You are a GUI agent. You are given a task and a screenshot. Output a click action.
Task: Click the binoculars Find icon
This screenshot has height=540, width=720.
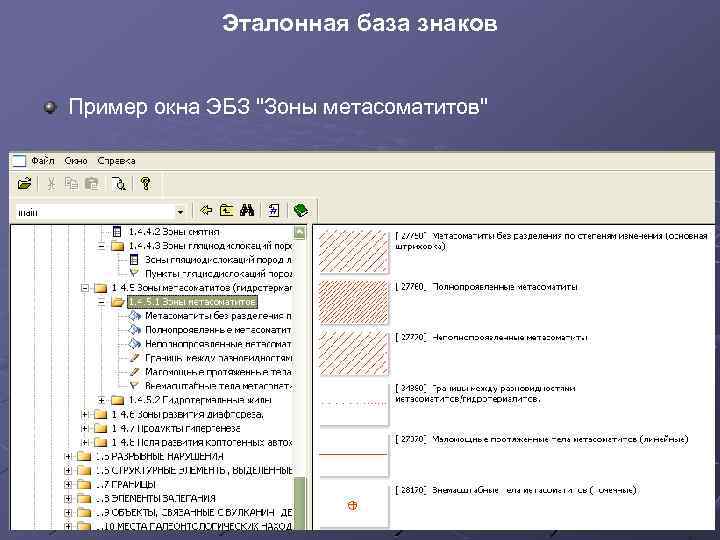247,210
